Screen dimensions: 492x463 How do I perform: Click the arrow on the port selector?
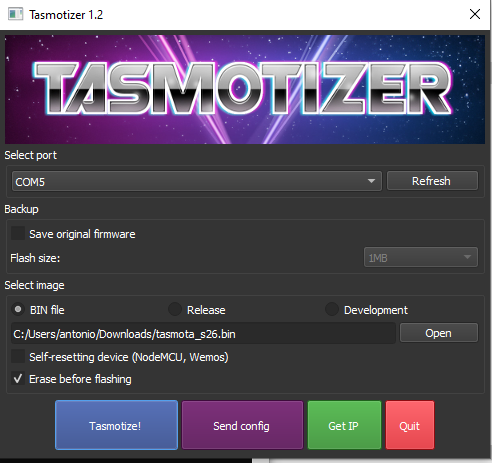tap(371, 181)
